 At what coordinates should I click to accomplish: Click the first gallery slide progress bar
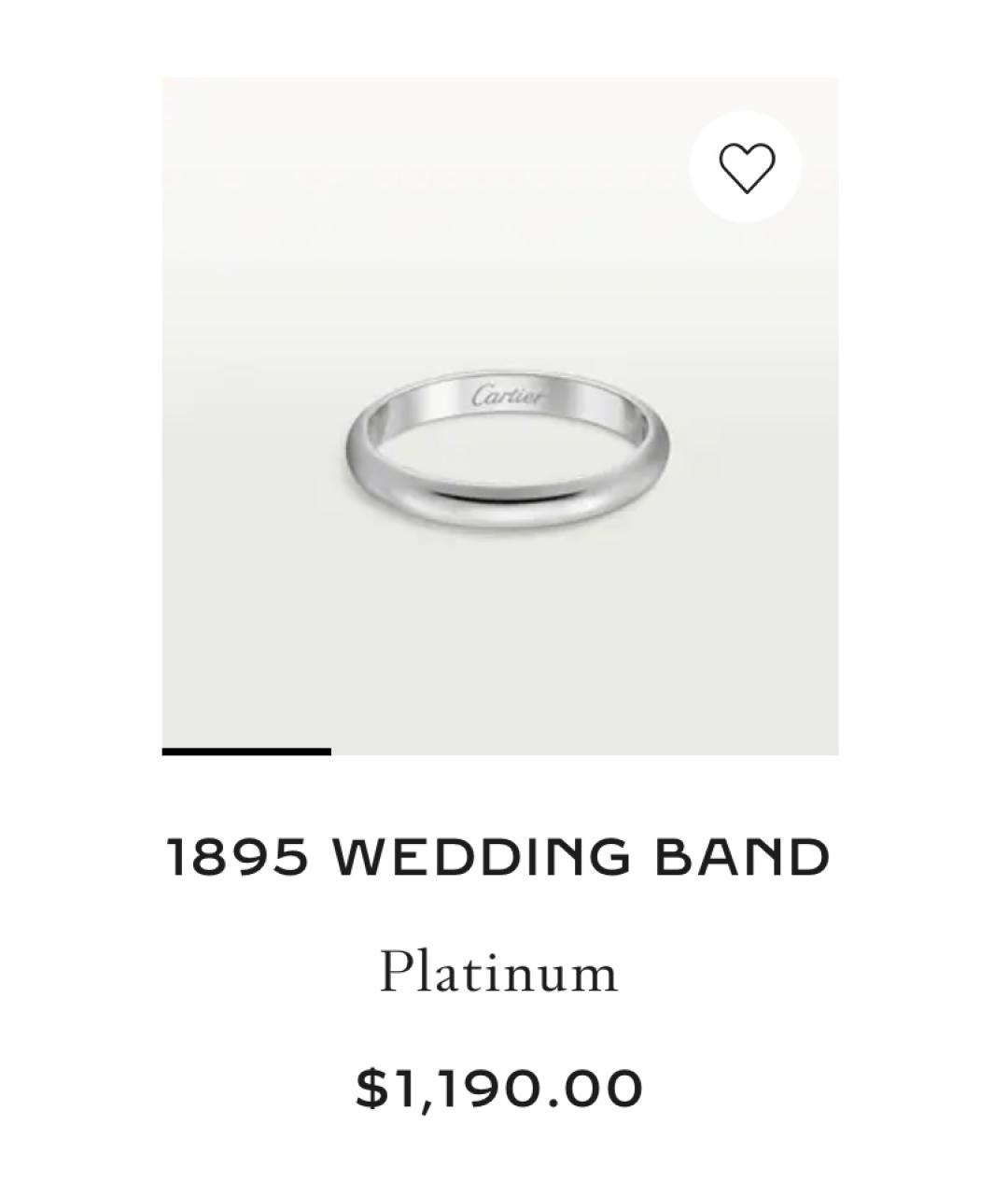point(246,751)
